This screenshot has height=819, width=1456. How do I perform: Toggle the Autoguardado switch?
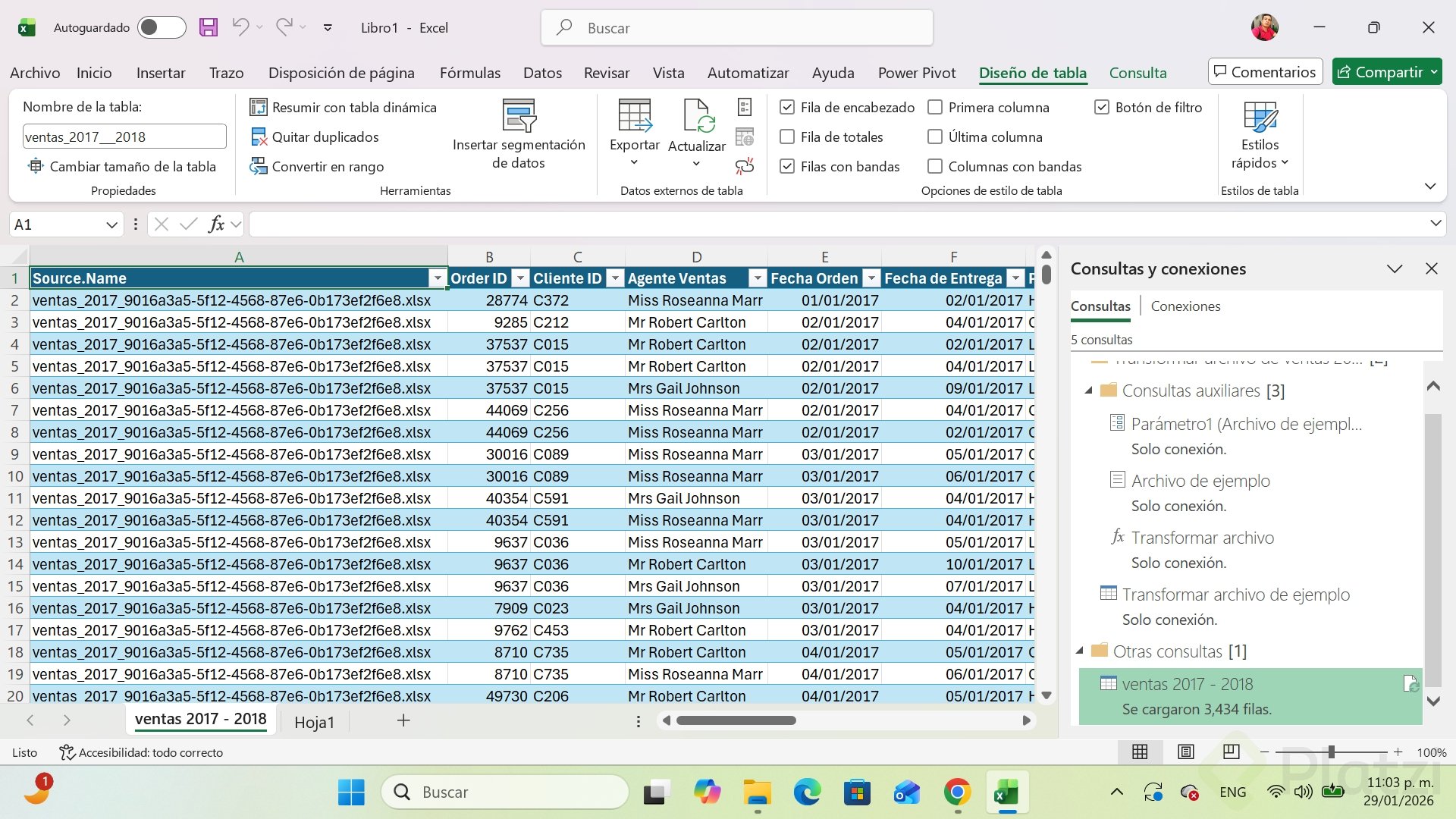(x=161, y=28)
